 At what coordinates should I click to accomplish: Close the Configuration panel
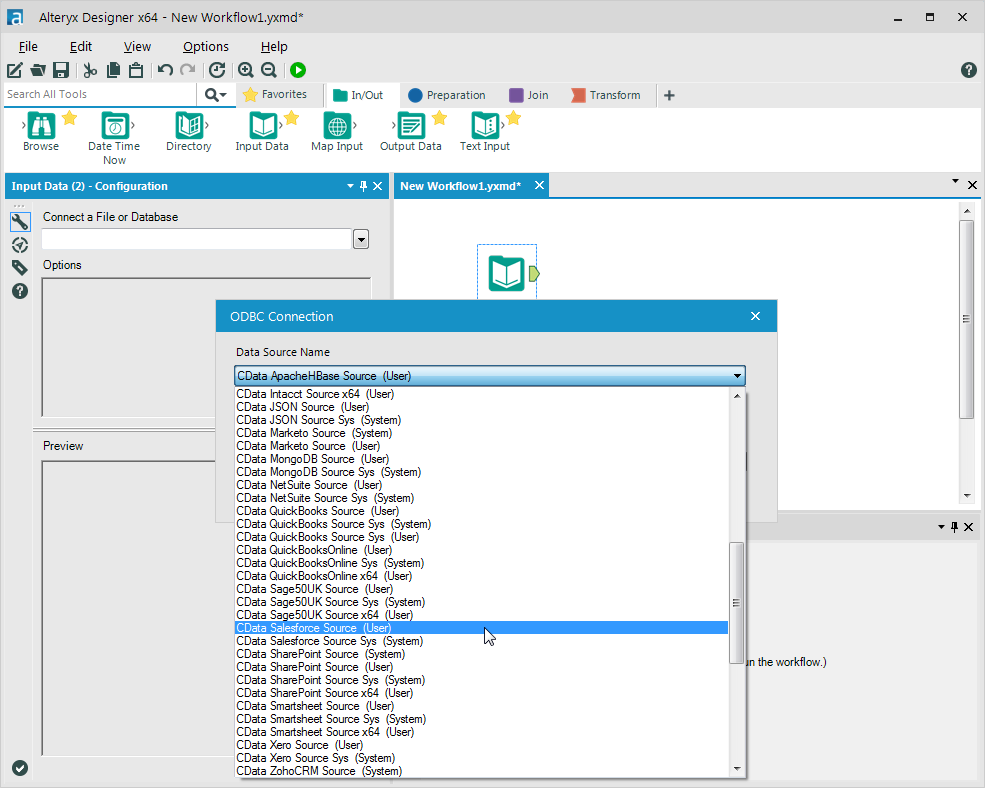[x=378, y=186]
